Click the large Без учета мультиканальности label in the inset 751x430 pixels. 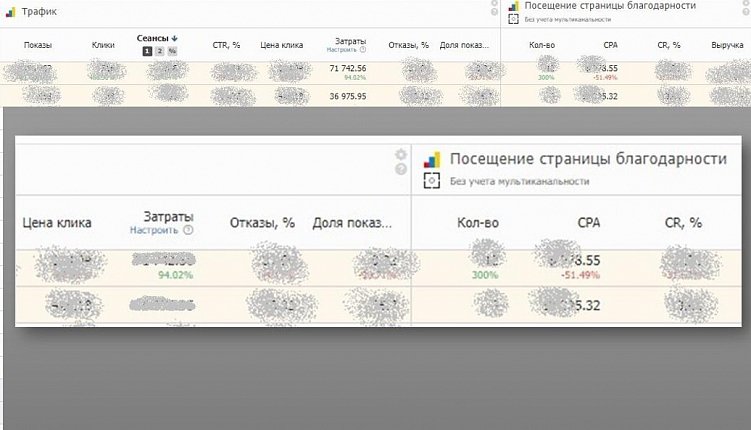(x=520, y=181)
